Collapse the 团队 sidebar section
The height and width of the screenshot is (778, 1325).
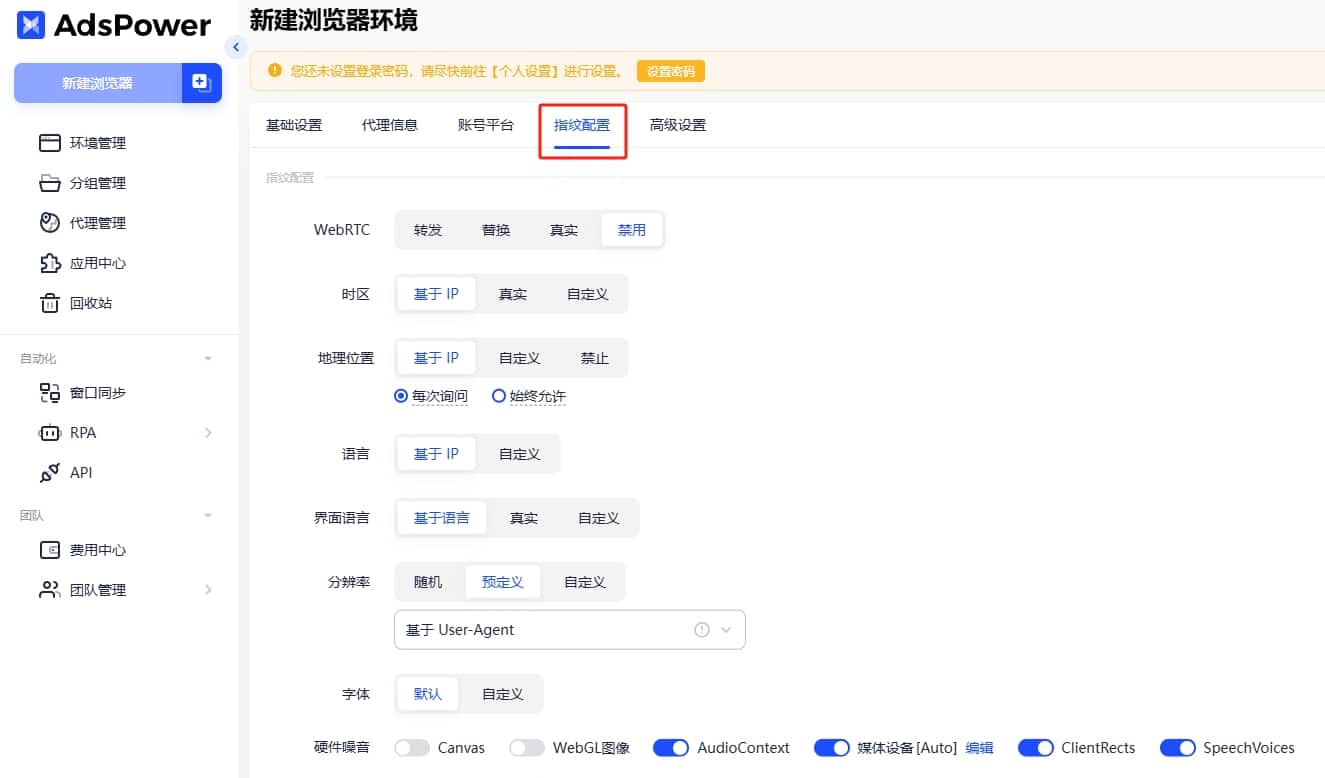pyautogui.click(x=208, y=515)
